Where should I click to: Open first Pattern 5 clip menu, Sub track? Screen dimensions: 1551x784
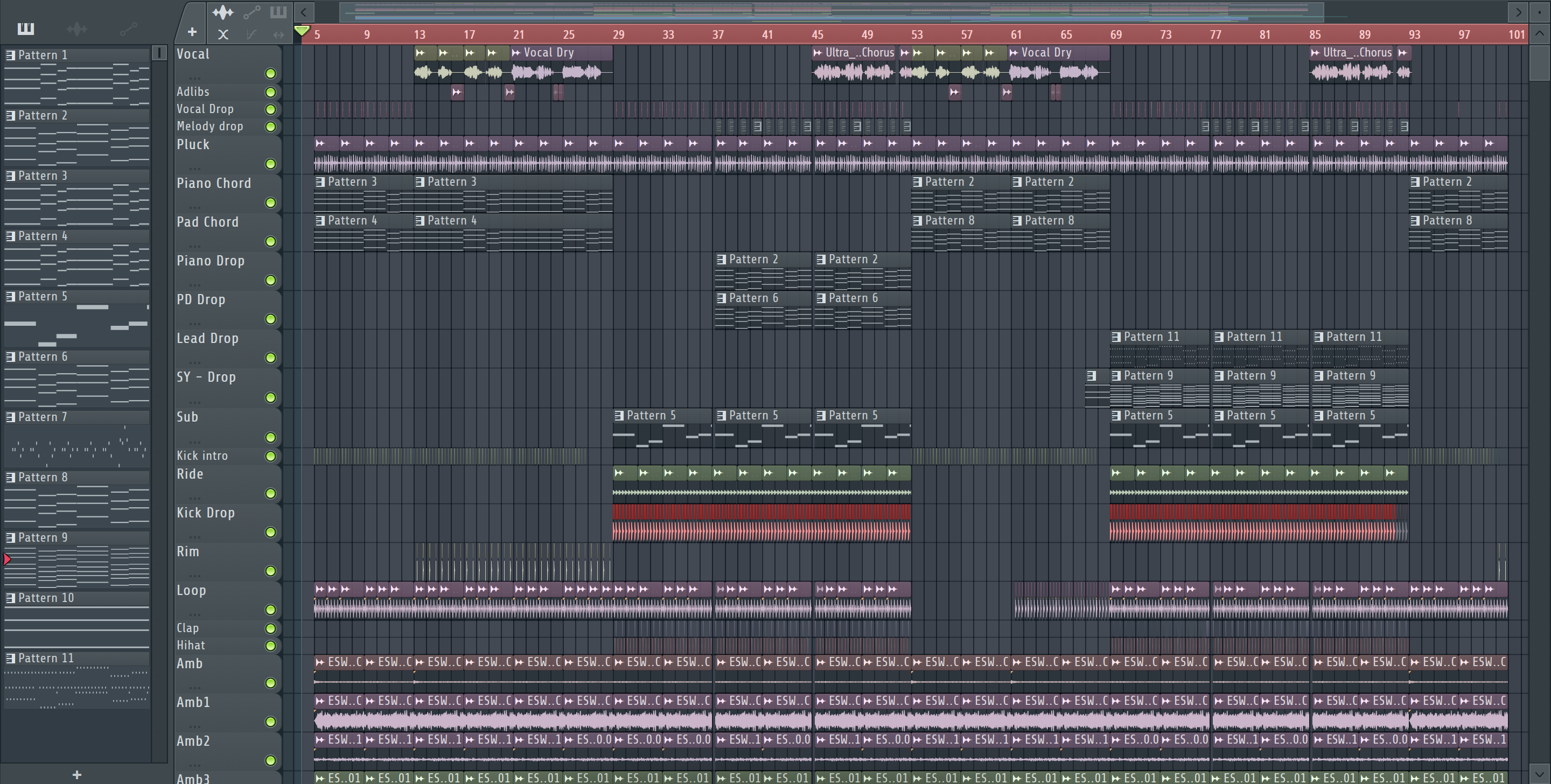[619, 416]
